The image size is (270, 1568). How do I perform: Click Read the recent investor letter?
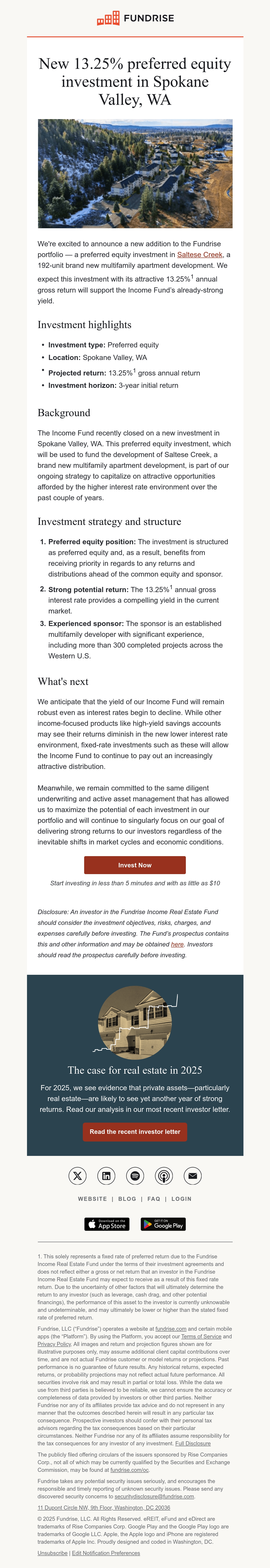[135, 1132]
